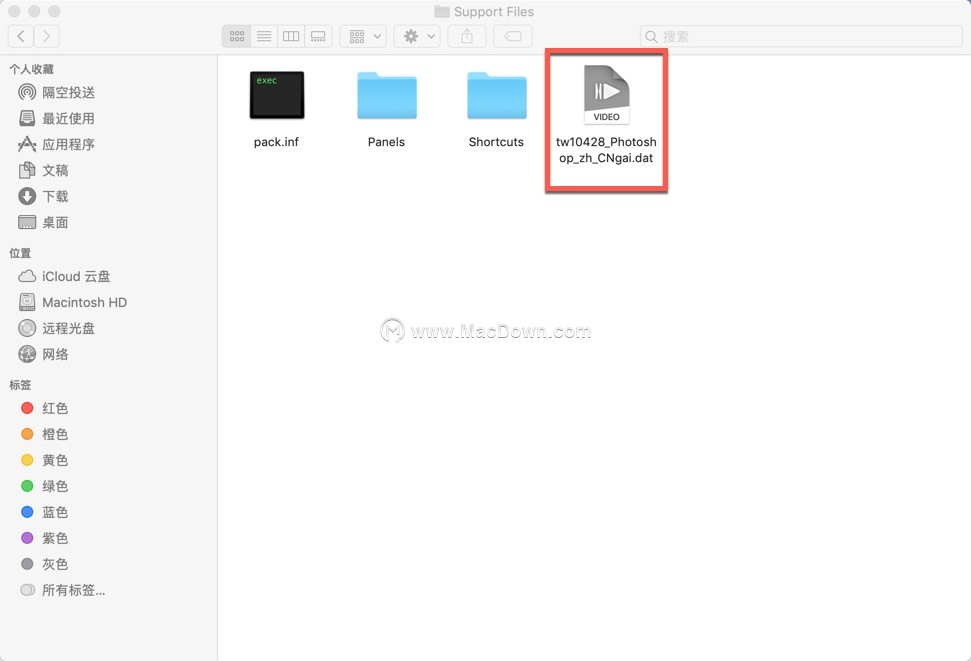Switch to gallery view mode

coord(318,37)
